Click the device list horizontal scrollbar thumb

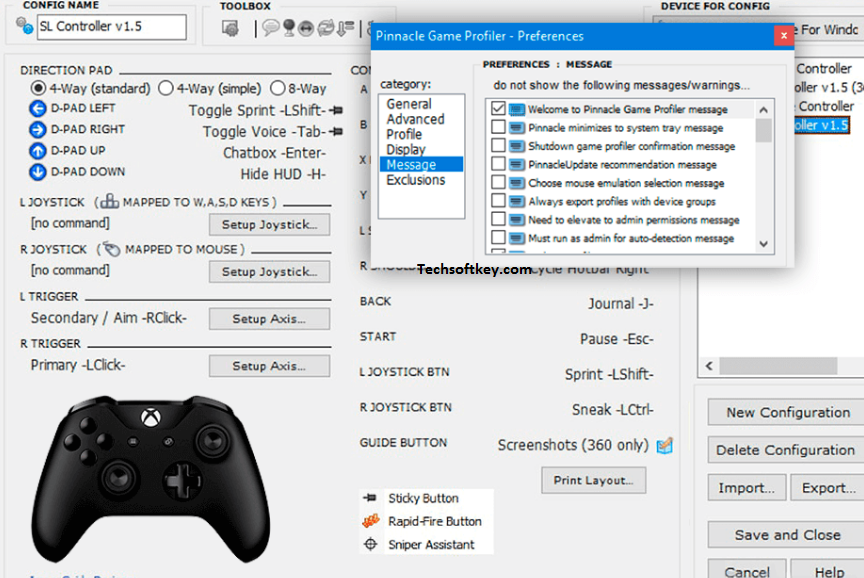pyautogui.click(x=778, y=366)
